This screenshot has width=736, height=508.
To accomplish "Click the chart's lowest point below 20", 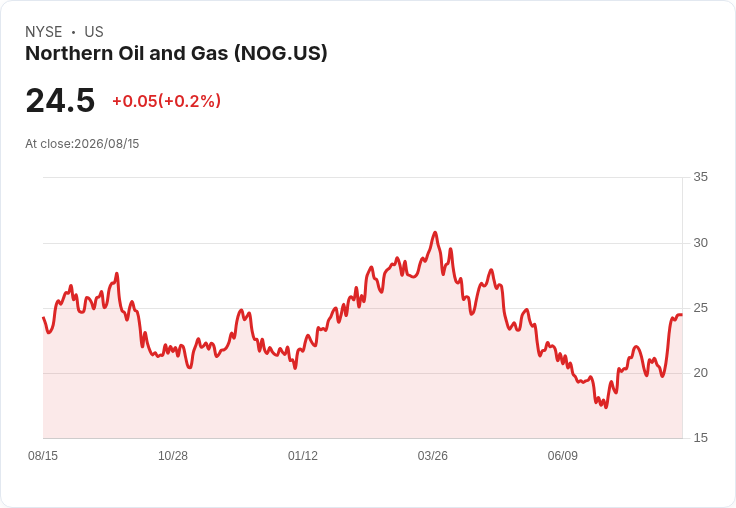I will point(606,407).
